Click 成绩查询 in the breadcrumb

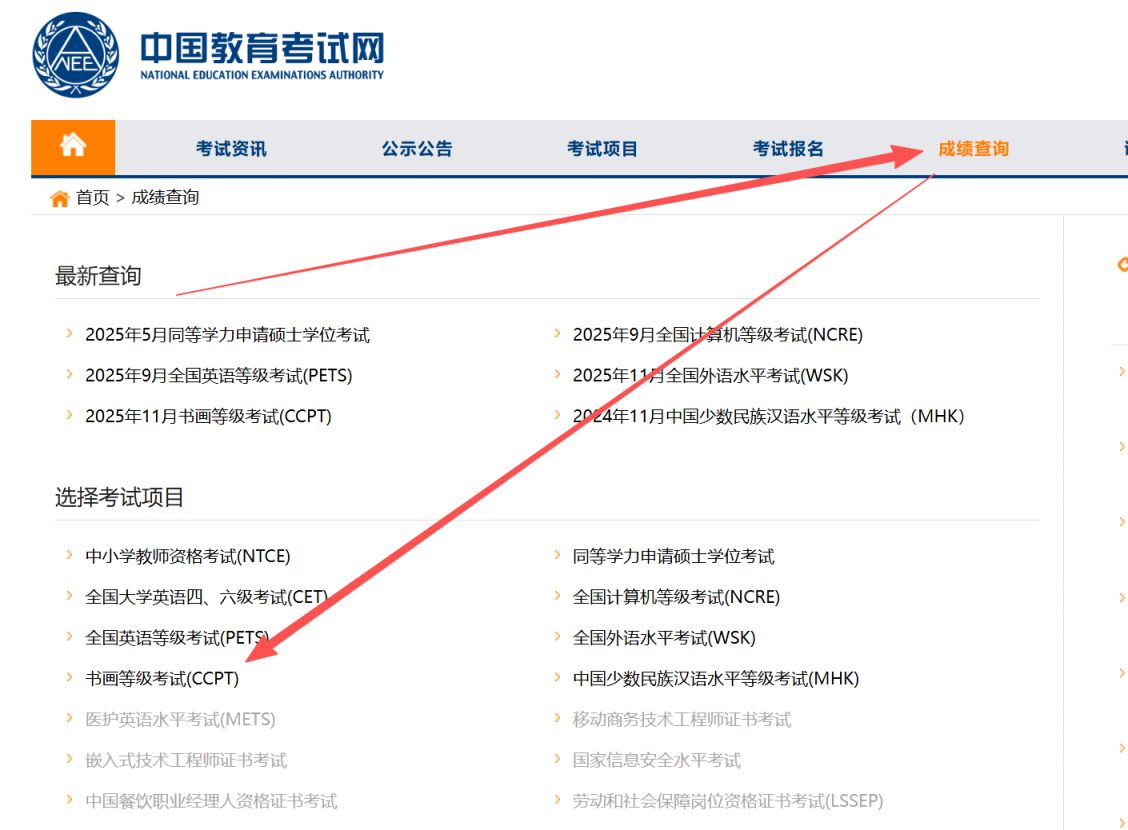165,197
